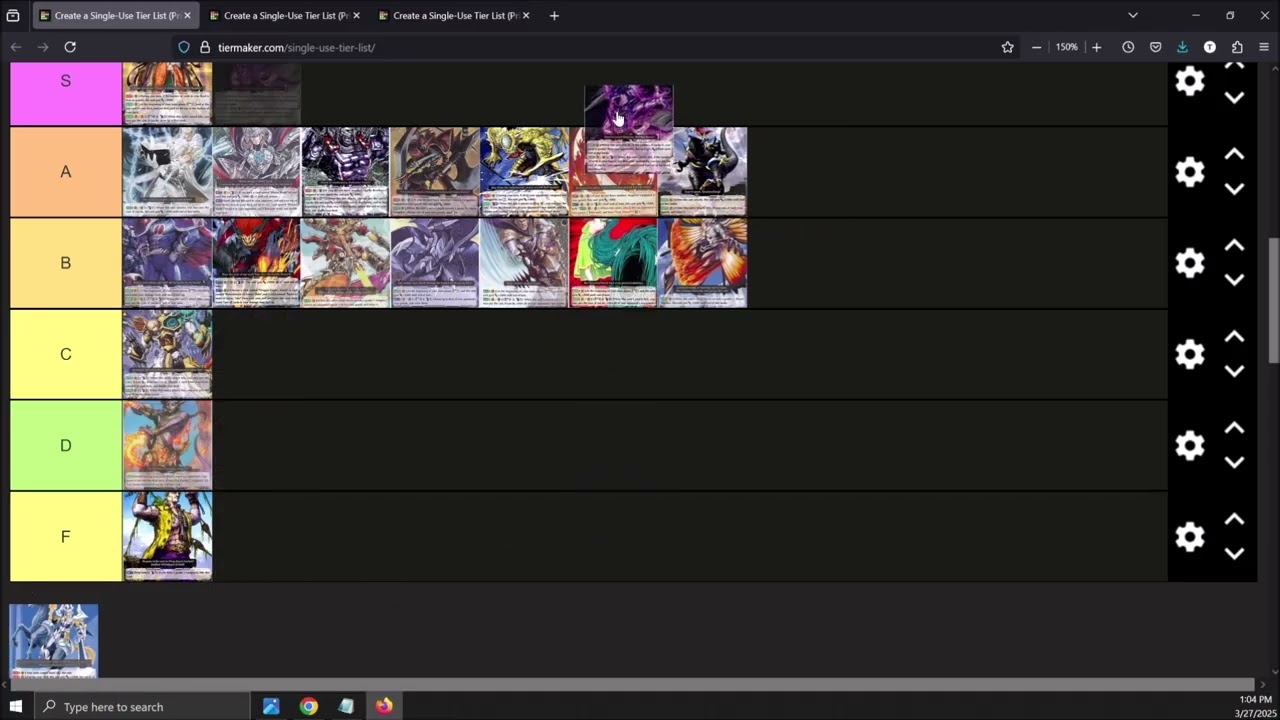Pick the unranked card below tiers

(54, 641)
